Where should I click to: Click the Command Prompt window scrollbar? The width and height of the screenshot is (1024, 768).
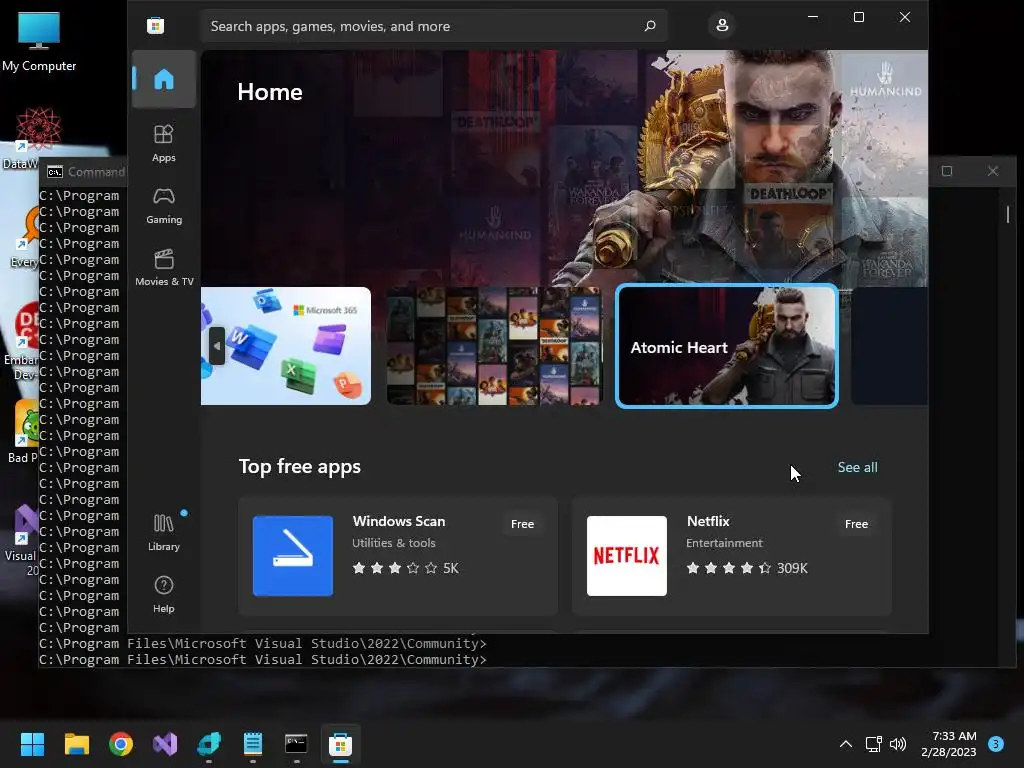click(x=1008, y=214)
